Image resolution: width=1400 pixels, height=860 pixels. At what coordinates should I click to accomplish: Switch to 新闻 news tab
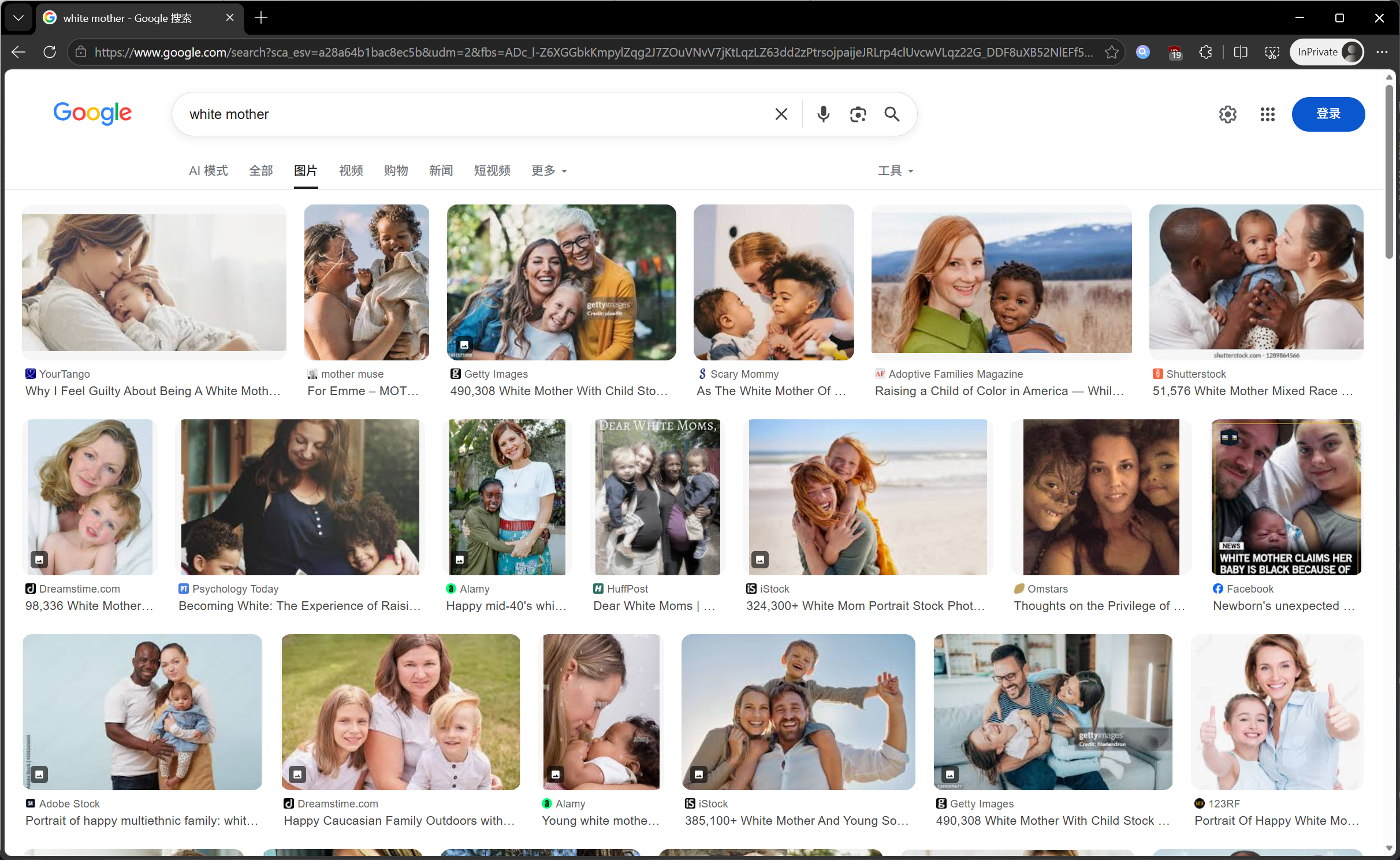click(441, 170)
